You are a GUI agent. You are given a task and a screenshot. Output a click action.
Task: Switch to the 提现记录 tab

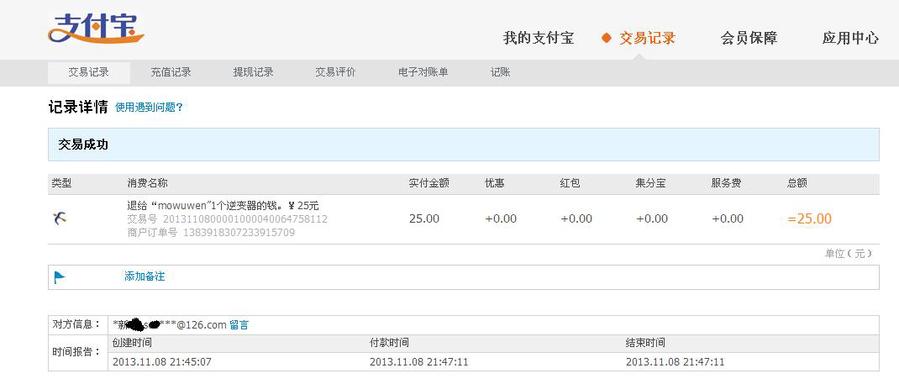253,73
